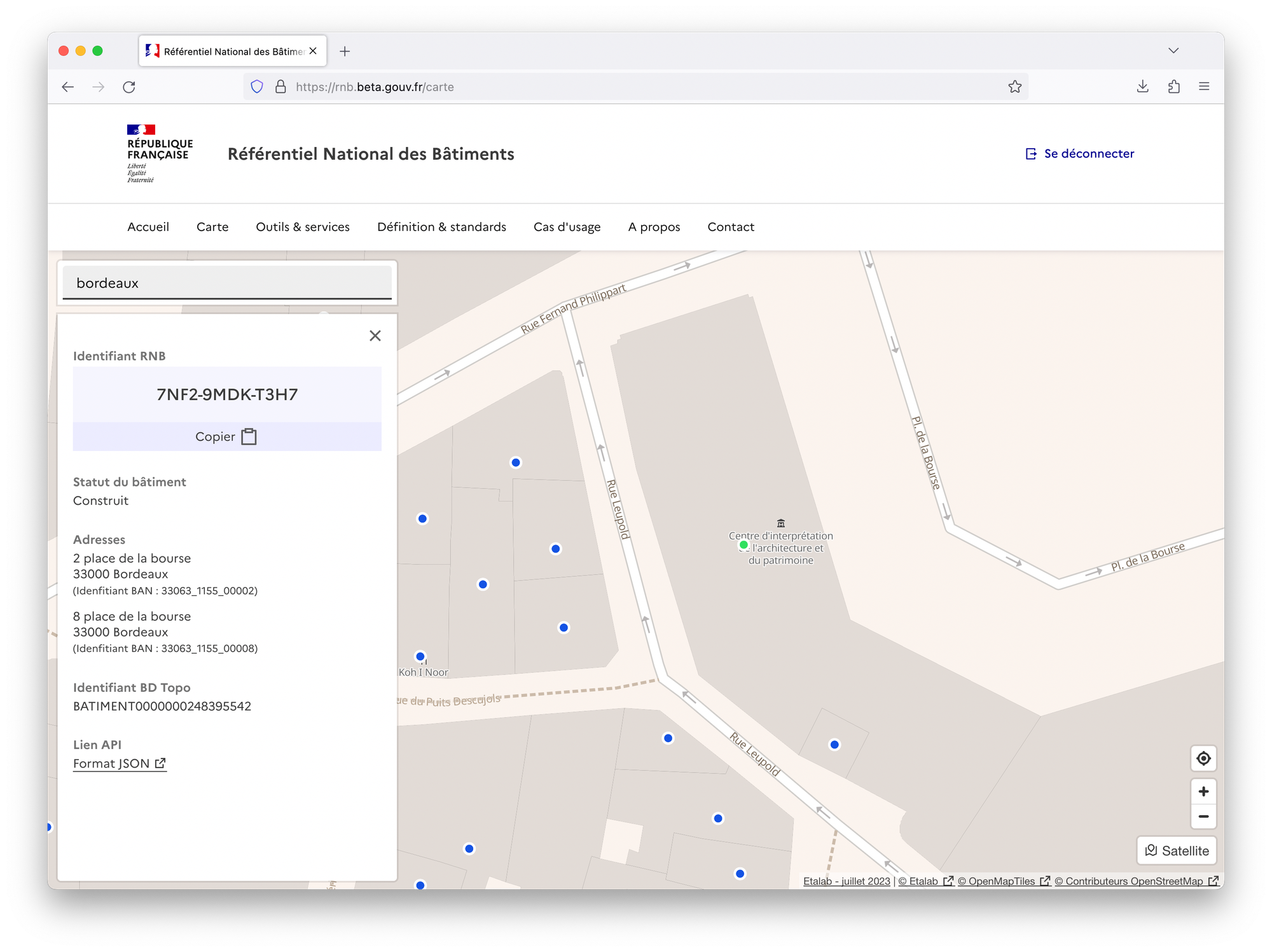Close the building details panel
Viewport: 1272px width, 952px height.
tap(375, 336)
